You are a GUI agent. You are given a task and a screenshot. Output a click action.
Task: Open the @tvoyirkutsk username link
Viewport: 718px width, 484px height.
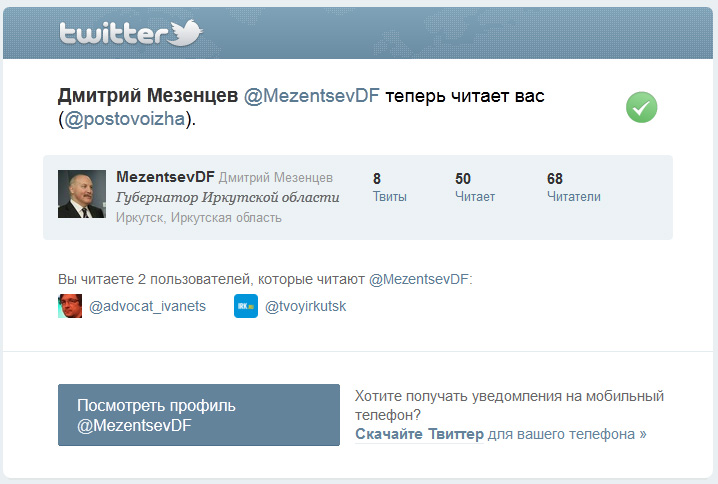305,306
